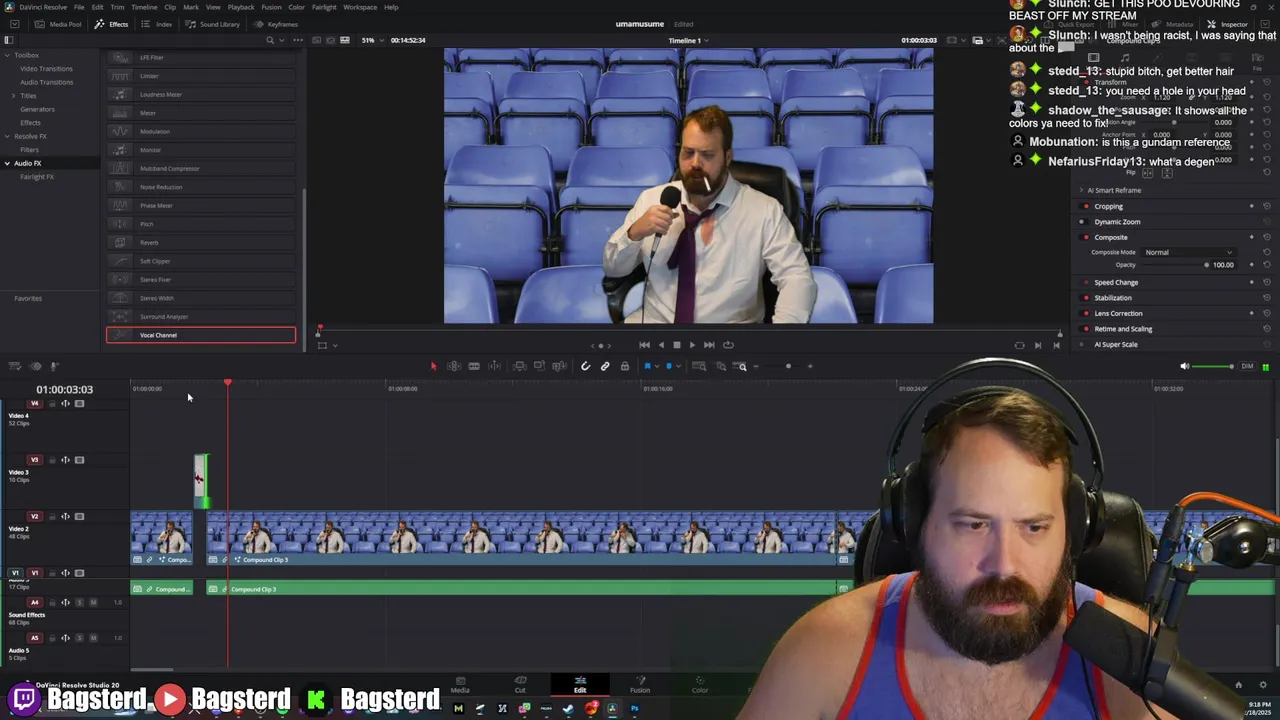
Task: Open the Timeline 1 name dropdown
Action: tap(689, 40)
